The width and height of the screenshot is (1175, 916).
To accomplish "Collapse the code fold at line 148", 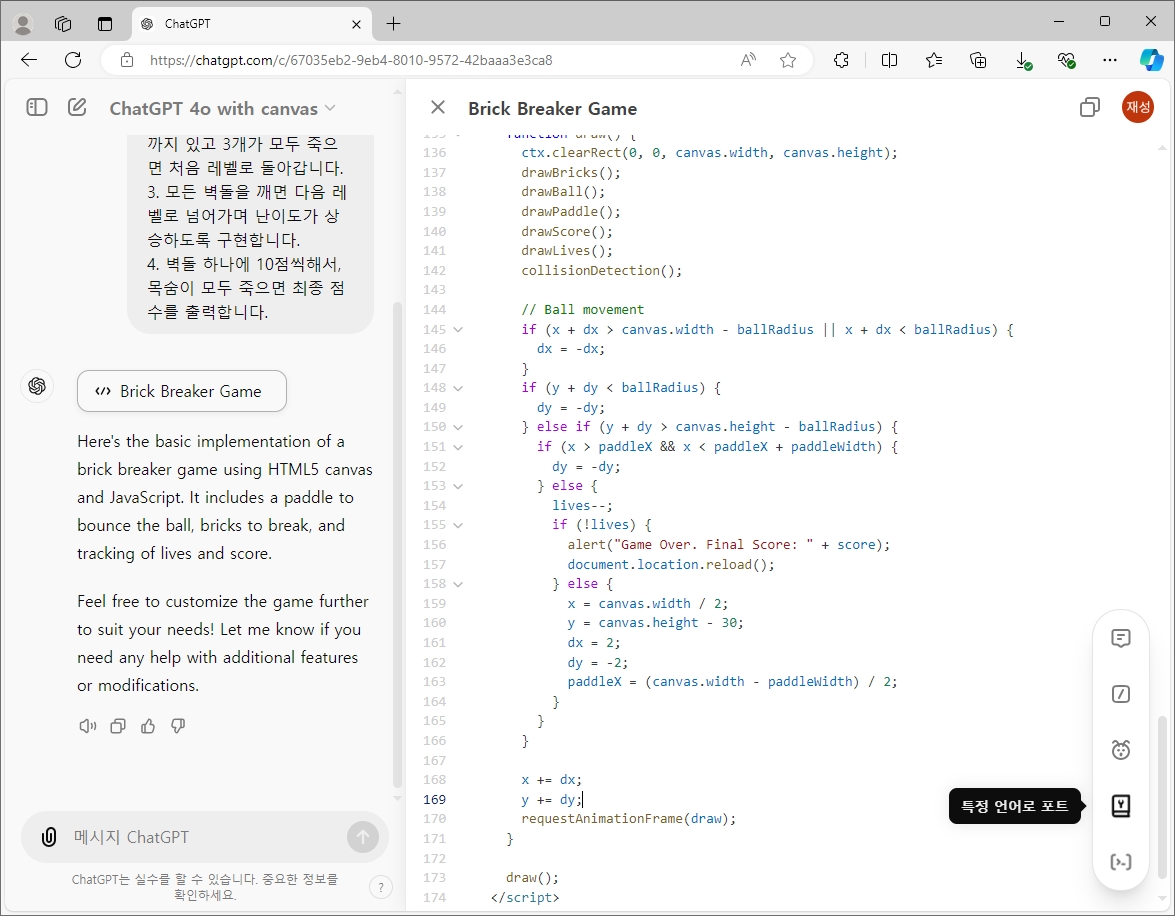I will click(x=458, y=388).
